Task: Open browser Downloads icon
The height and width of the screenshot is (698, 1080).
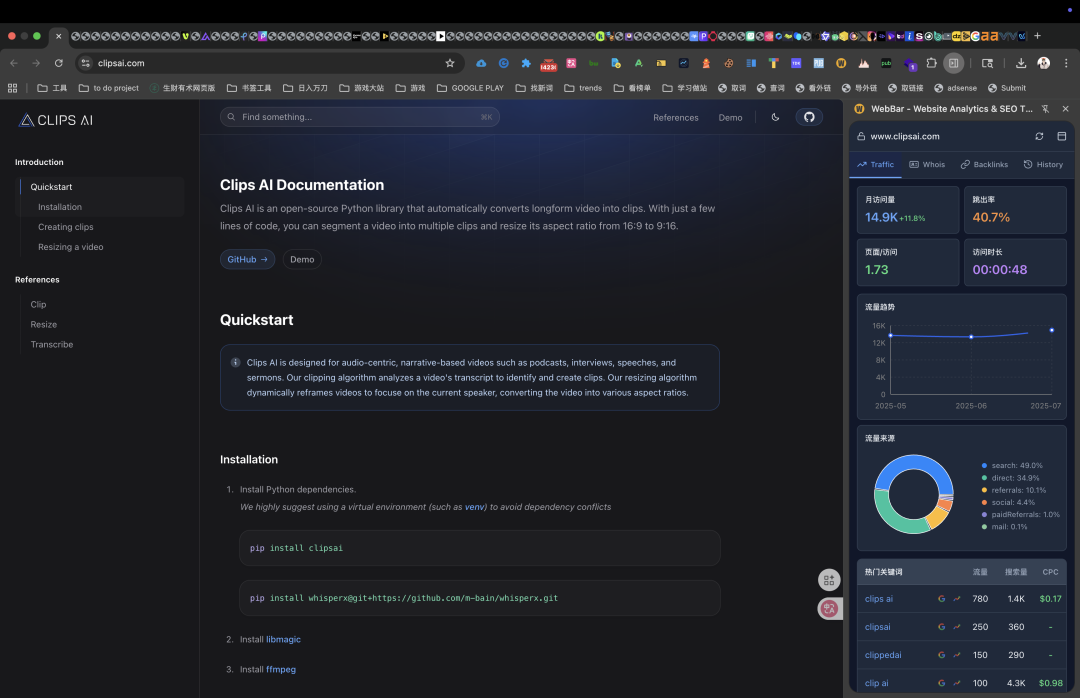Action: [x=1021, y=63]
